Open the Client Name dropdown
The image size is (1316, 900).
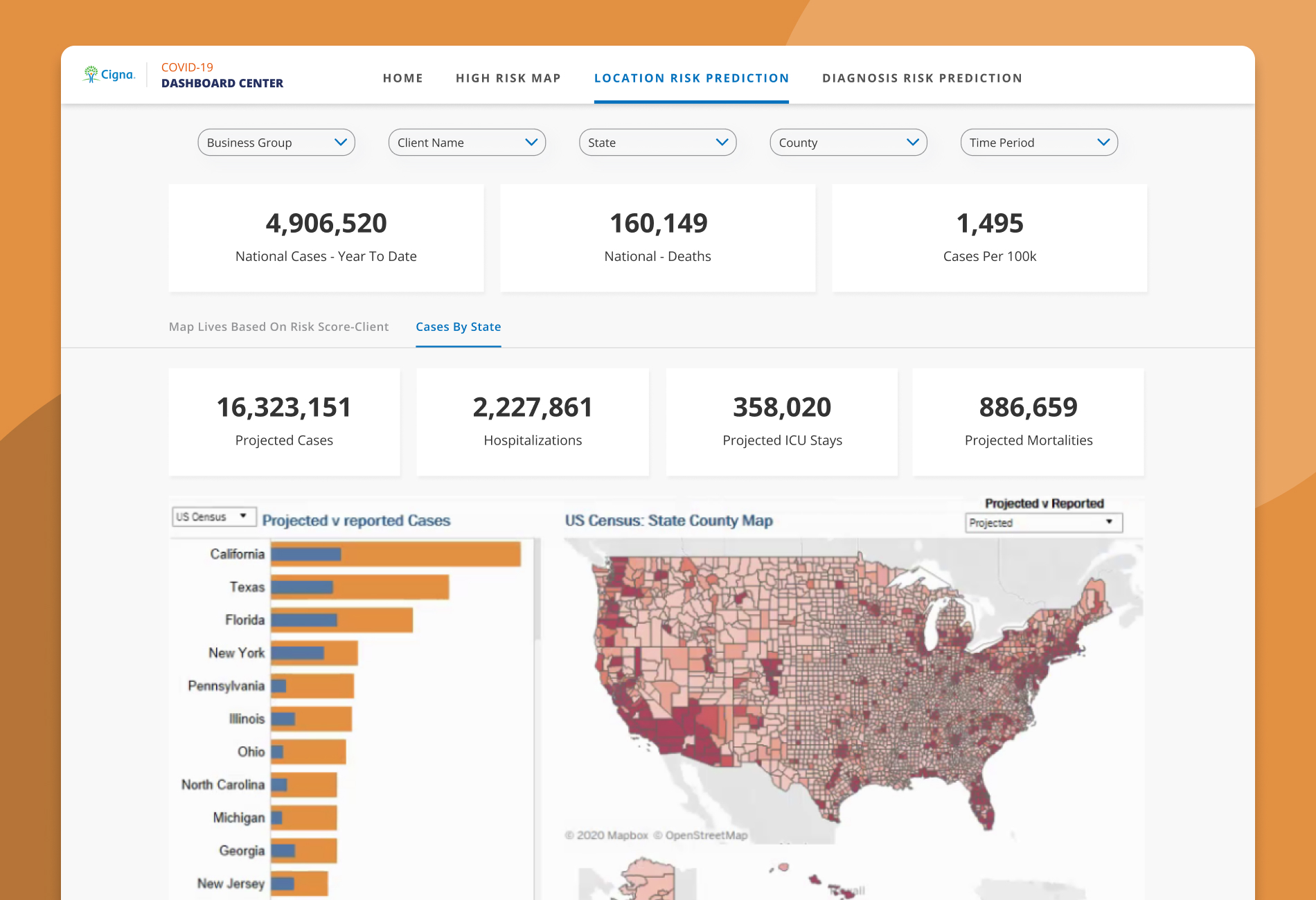[467, 142]
